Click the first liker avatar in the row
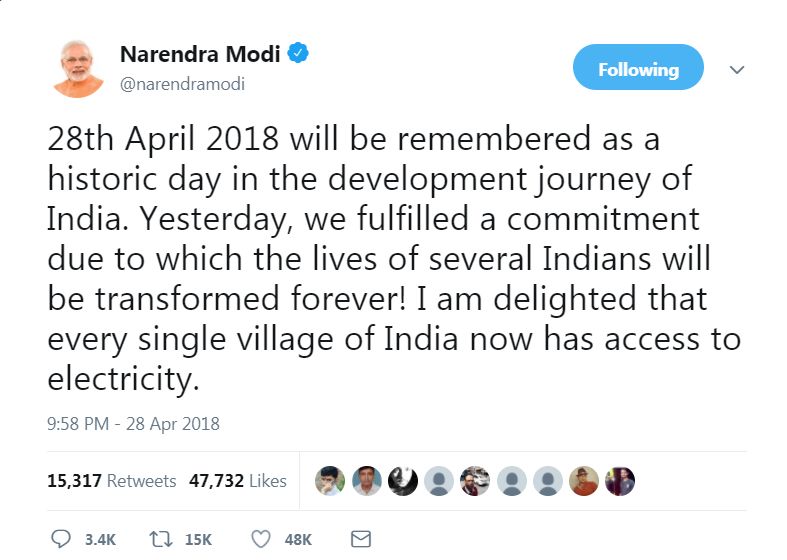 point(330,481)
